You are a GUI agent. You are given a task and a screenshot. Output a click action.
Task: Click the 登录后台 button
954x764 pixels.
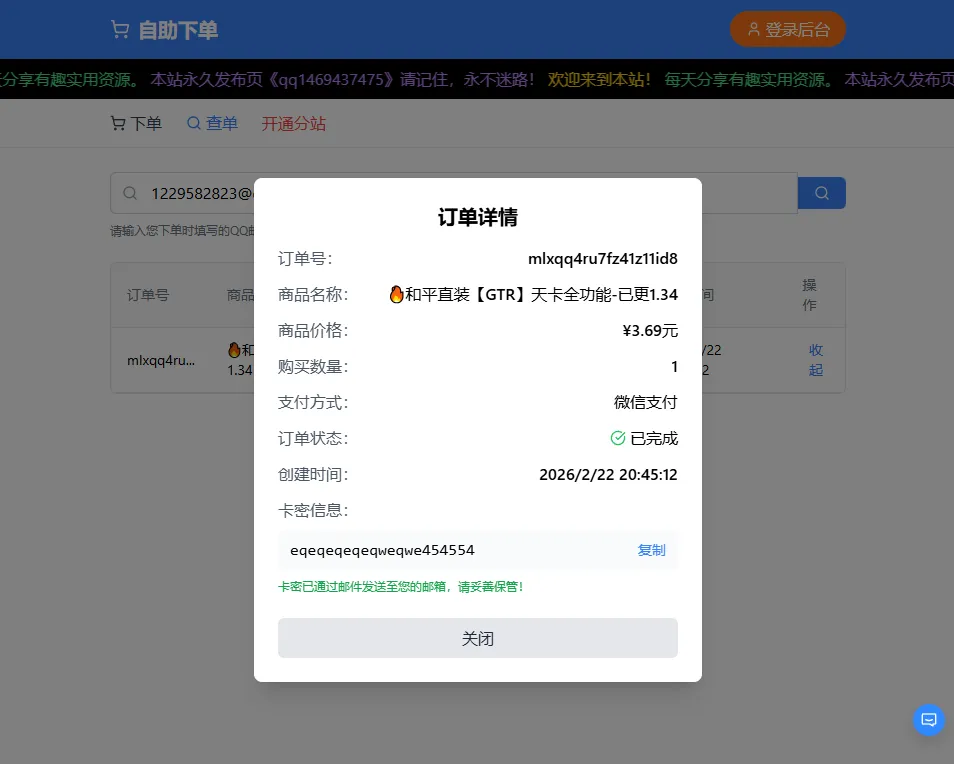[x=787, y=29]
